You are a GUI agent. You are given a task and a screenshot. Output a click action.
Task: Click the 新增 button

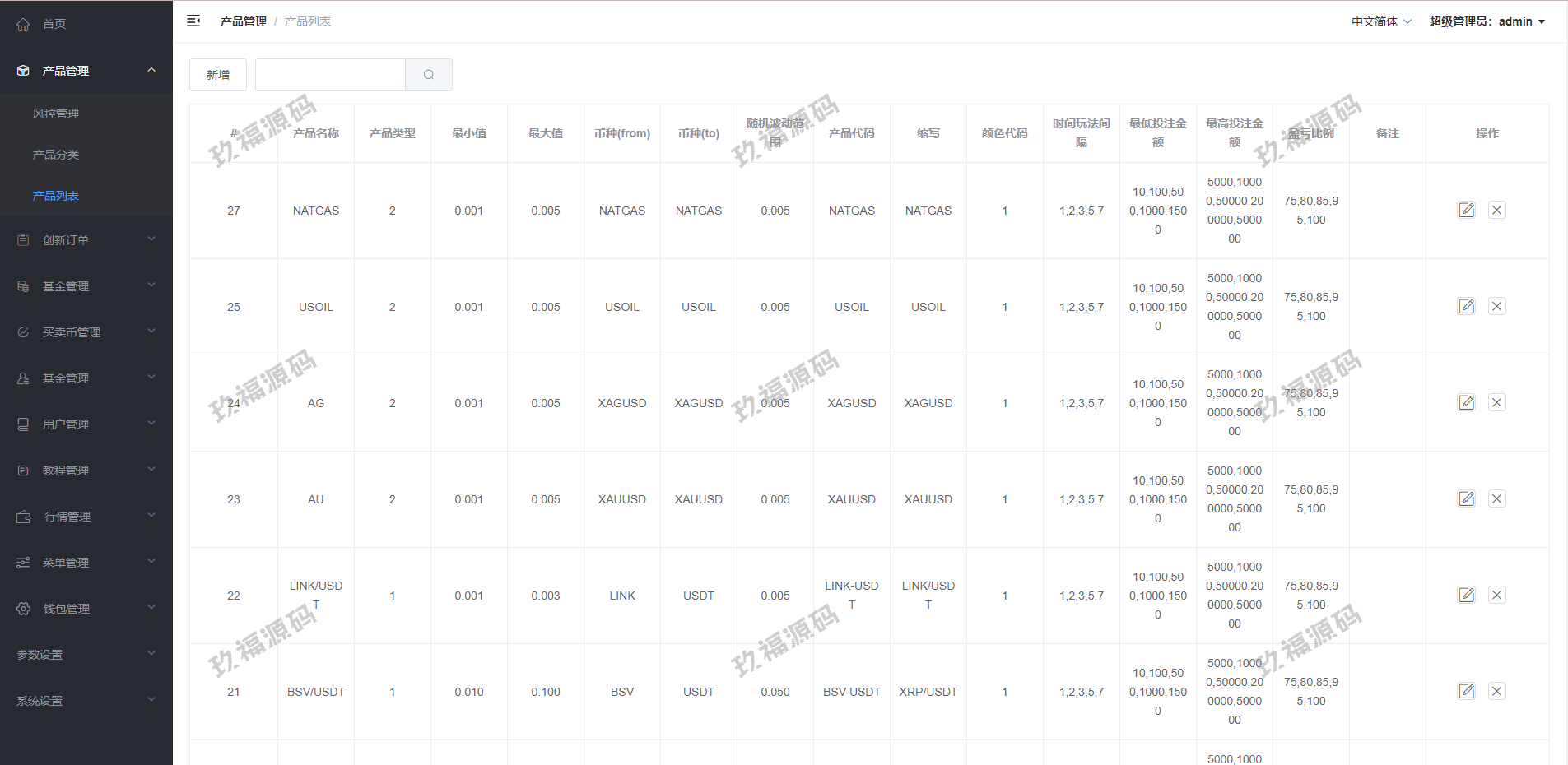tap(218, 75)
